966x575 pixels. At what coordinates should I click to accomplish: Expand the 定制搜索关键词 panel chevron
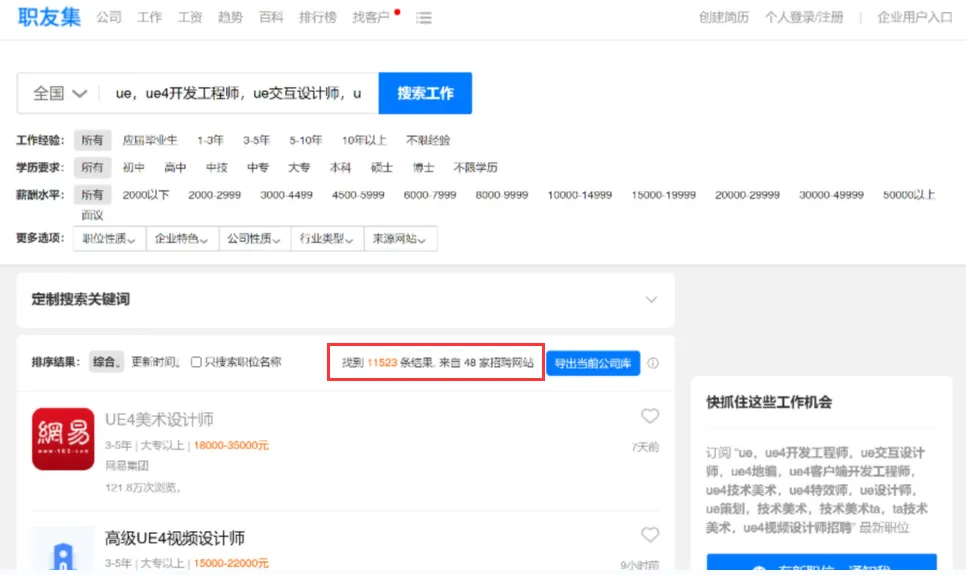[x=651, y=300]
